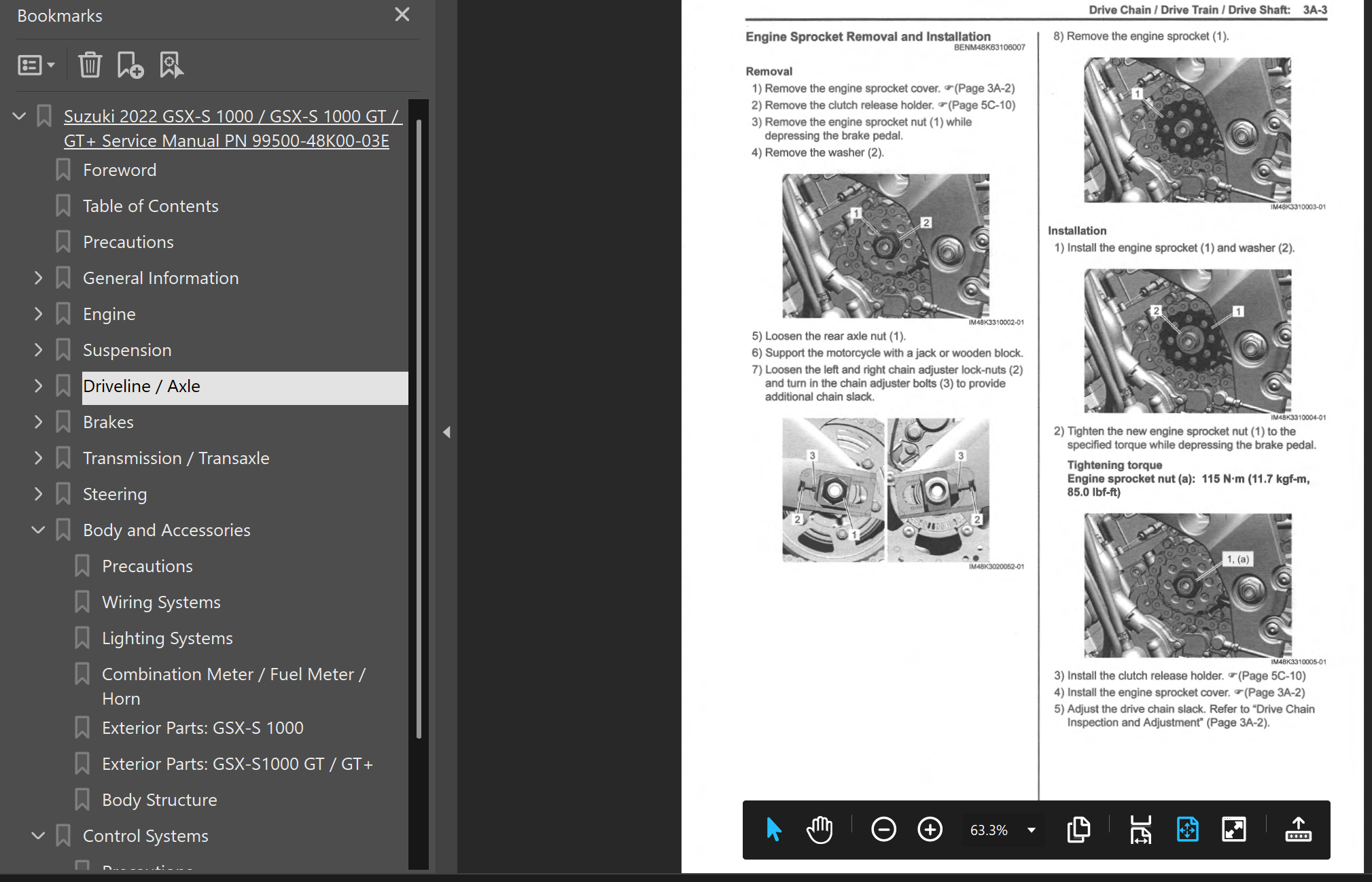Click the Control Systems bookmark ribbon icon
This screenshot has height=882, width=1372.
tap(63, 836)
